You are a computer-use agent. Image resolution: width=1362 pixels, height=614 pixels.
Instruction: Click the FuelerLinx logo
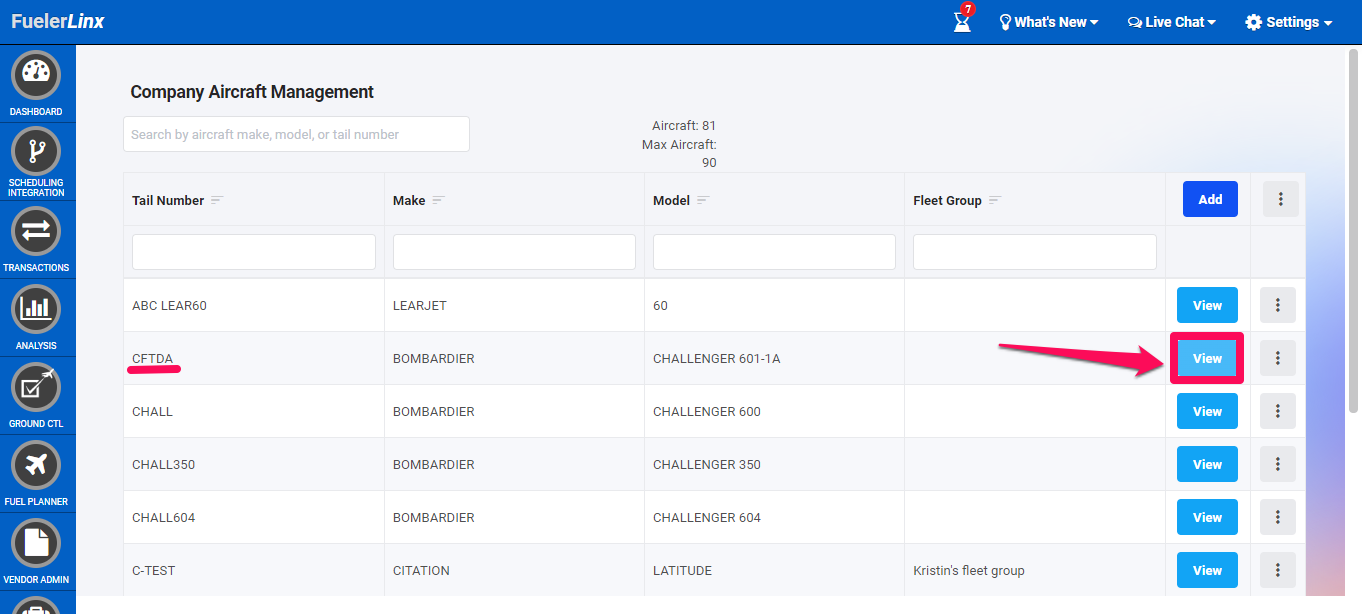58,21
